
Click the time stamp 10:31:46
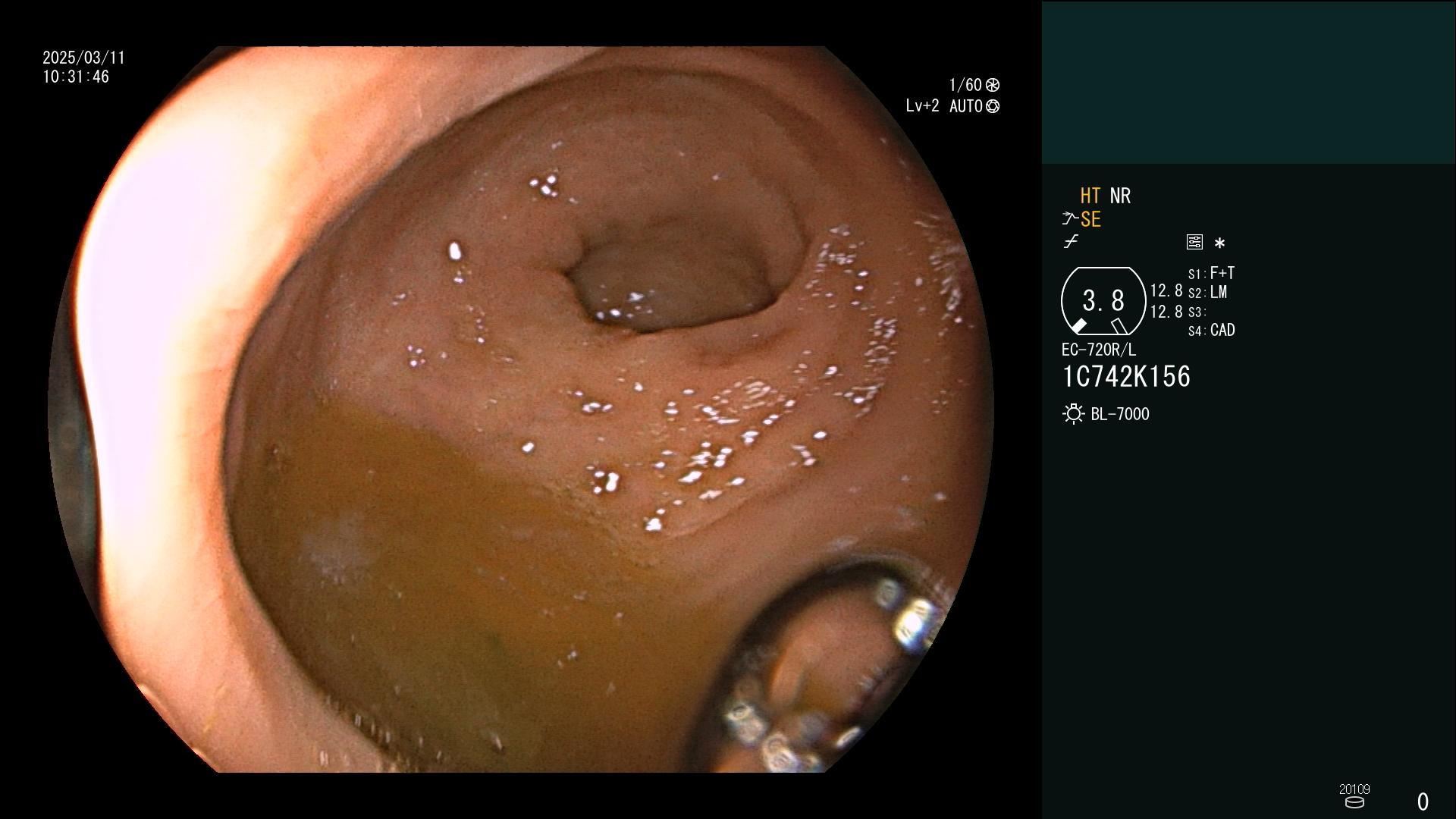[x=76, y=77]
